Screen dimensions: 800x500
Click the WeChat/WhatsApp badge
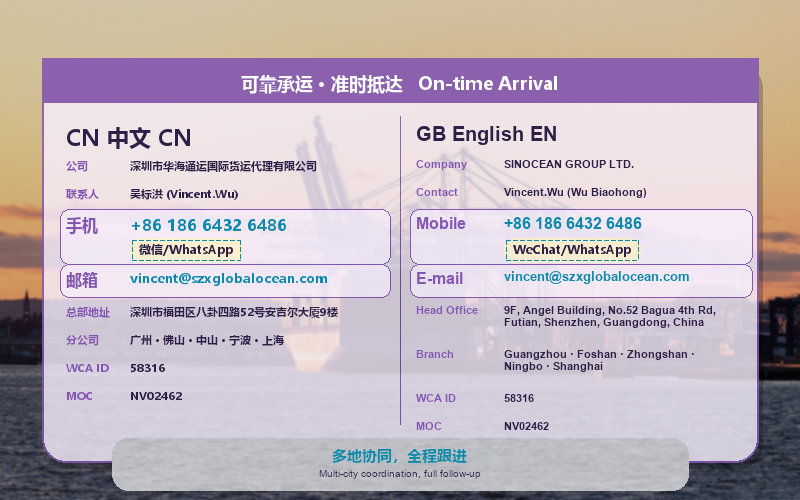click(572, 250)
